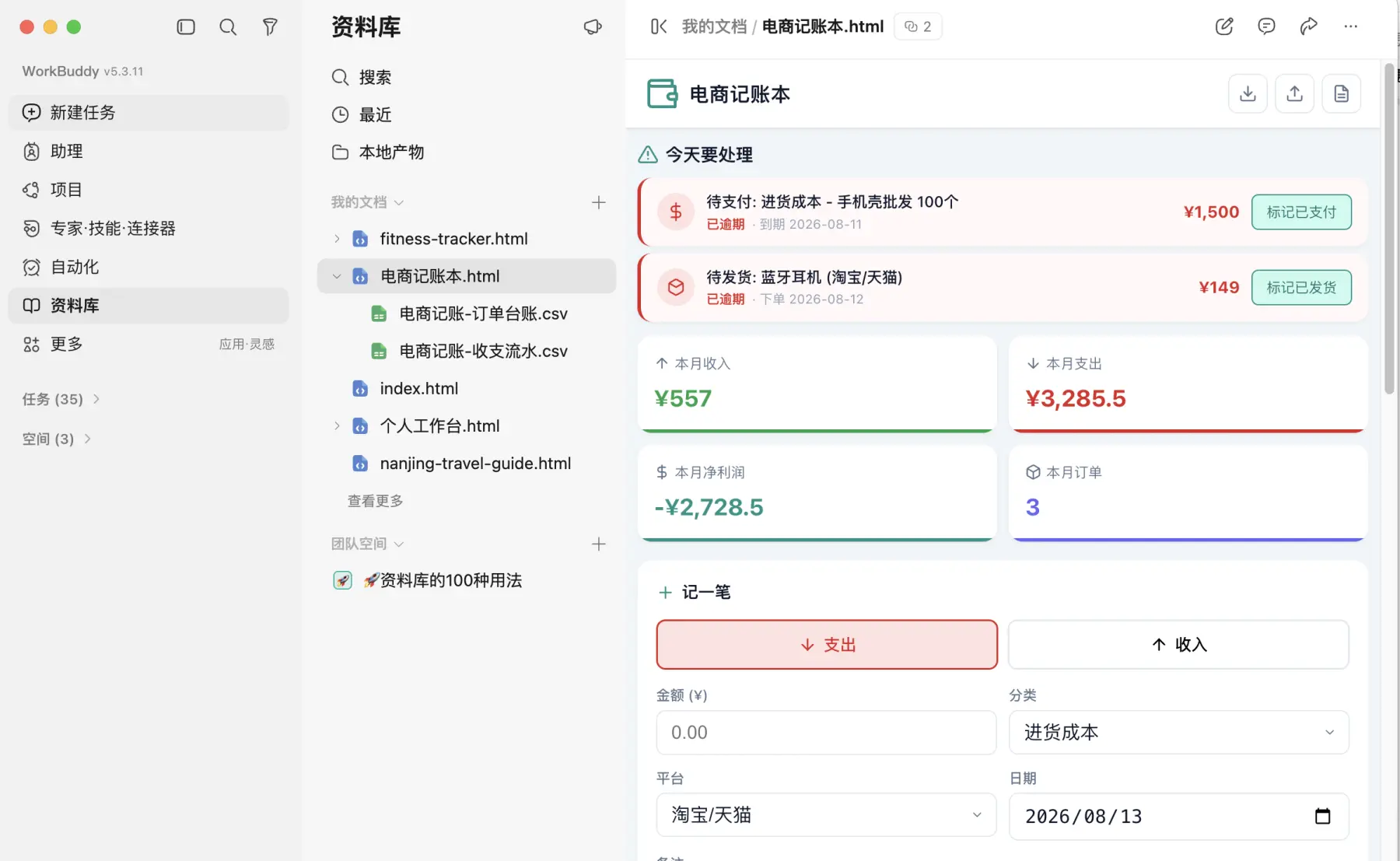Open the 平台 dropdown showing 淘宝/天猫
Screen dimensions: 1400x861
(826, 814)
